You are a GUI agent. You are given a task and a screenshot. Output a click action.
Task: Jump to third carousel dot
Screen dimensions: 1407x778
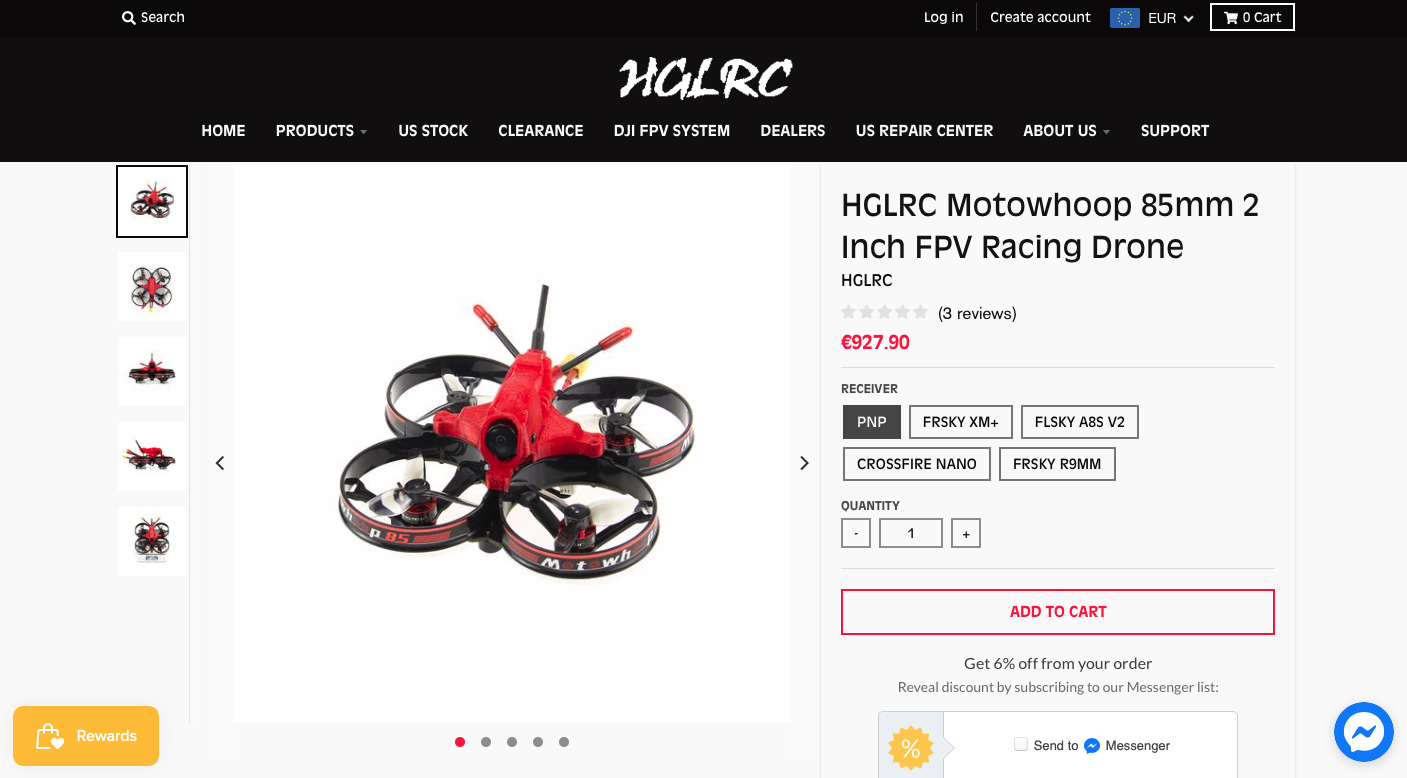tap(512, 742)
